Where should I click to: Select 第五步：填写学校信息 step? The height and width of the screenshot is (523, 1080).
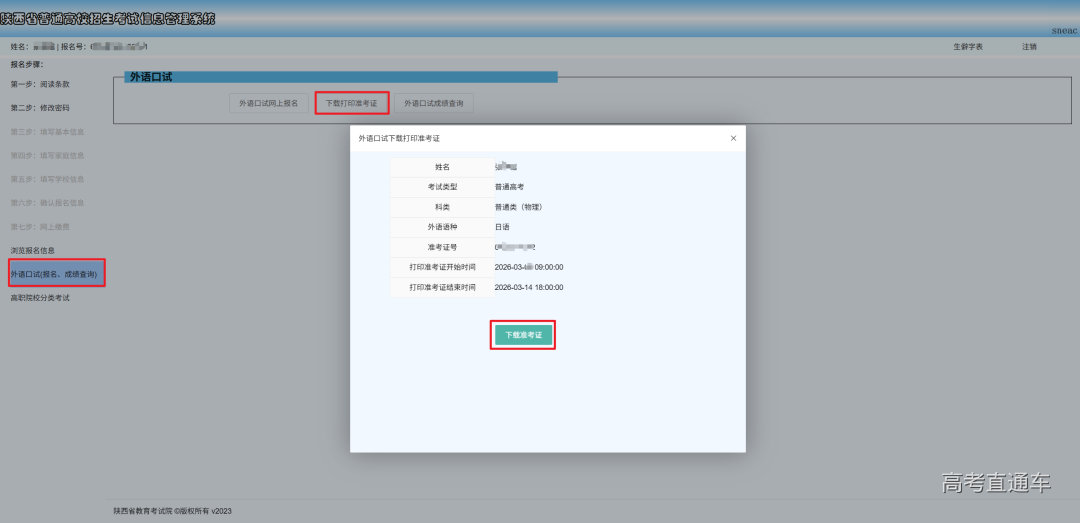[47, 180]
